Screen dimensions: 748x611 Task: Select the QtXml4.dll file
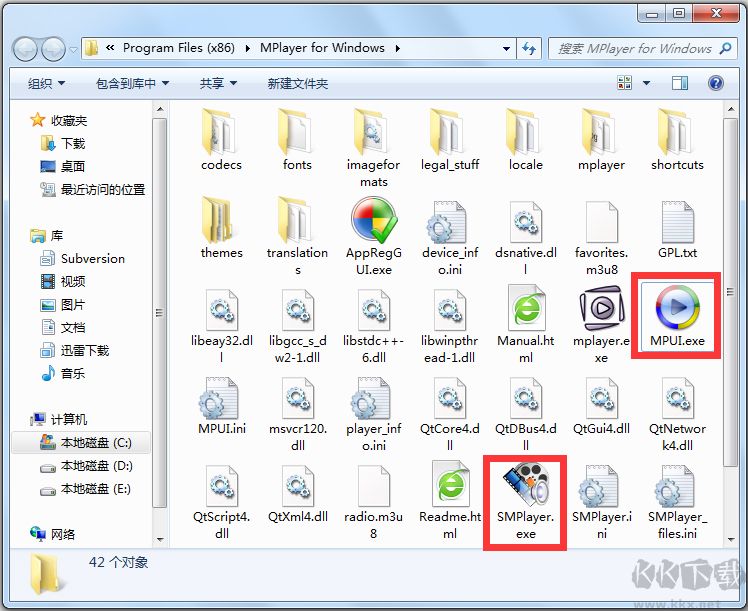click(297, 492)
